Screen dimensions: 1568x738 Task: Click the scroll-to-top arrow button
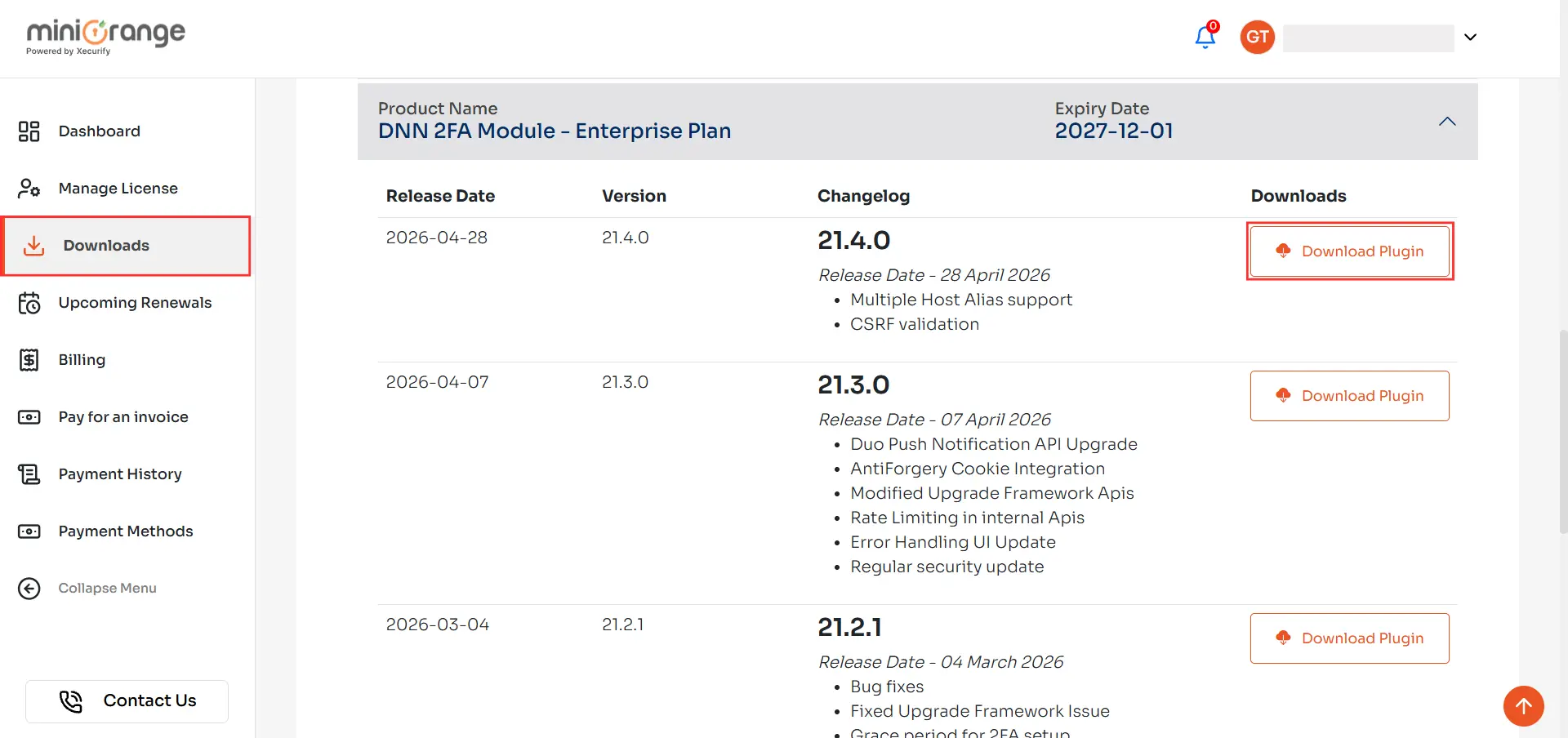click(1524, 706)
